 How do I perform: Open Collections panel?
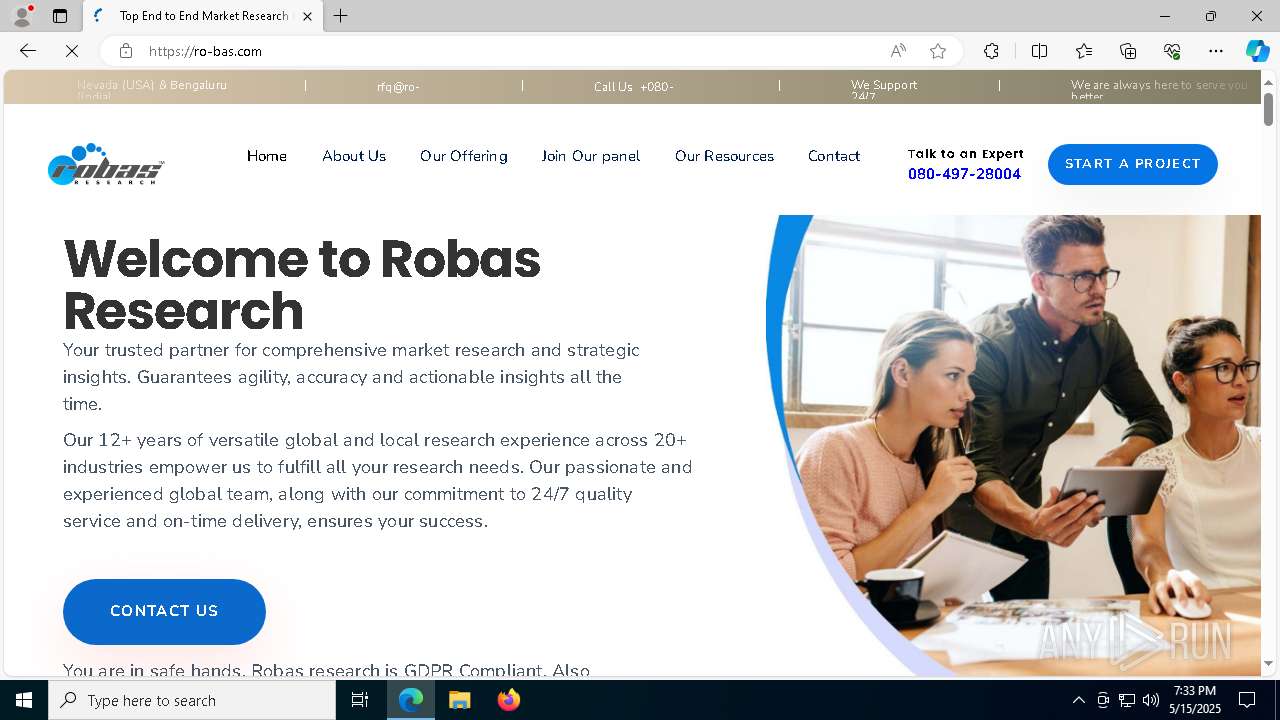click(x=1128, y=51)
